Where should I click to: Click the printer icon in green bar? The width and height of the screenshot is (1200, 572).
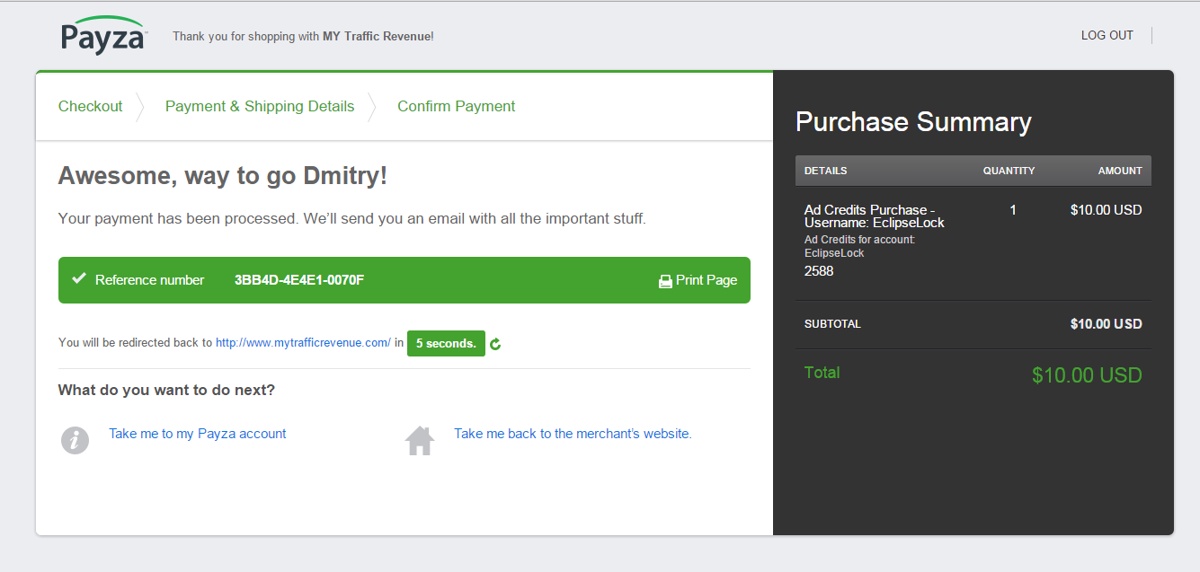coord(665,281)
